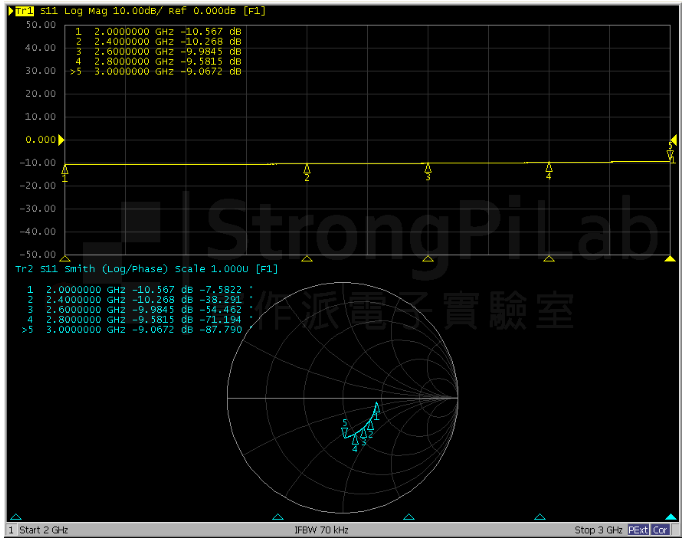The height and width of the screenshot is (542, 688).
Task: Click the yellow marker 1 row -10.567 dB
Action: click(x=158, y=32)
